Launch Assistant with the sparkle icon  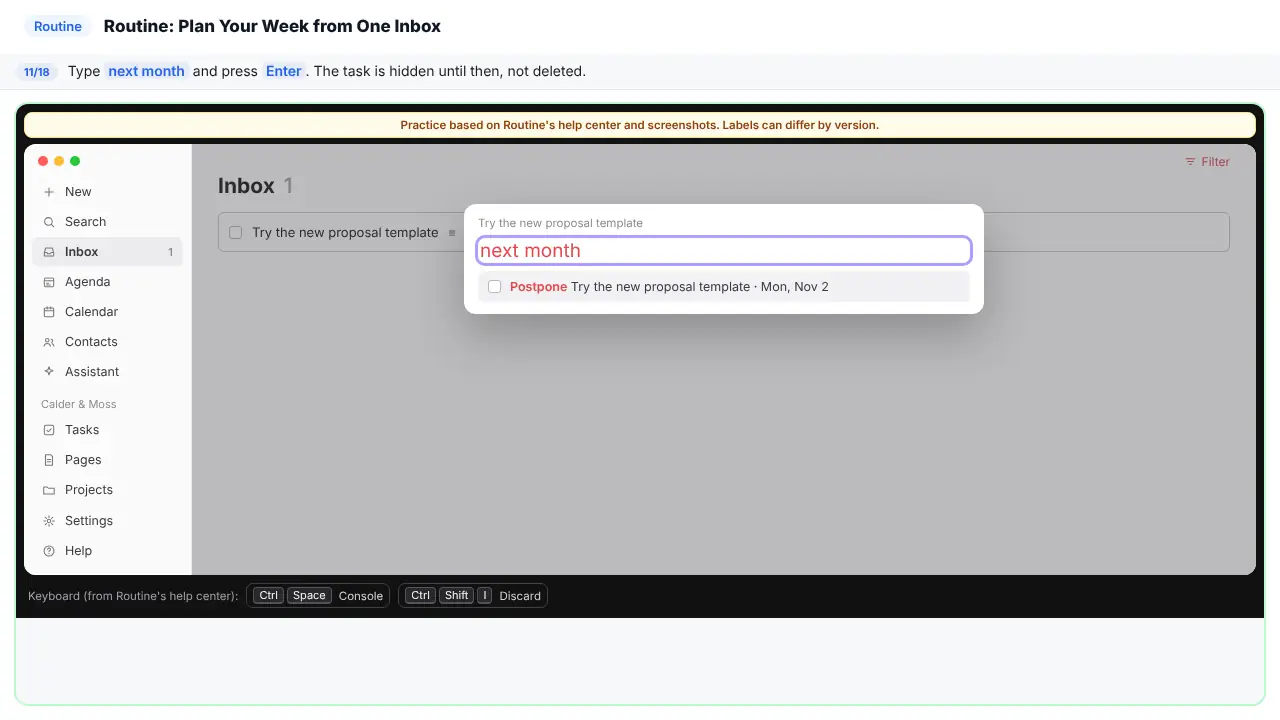pos(49,372)
